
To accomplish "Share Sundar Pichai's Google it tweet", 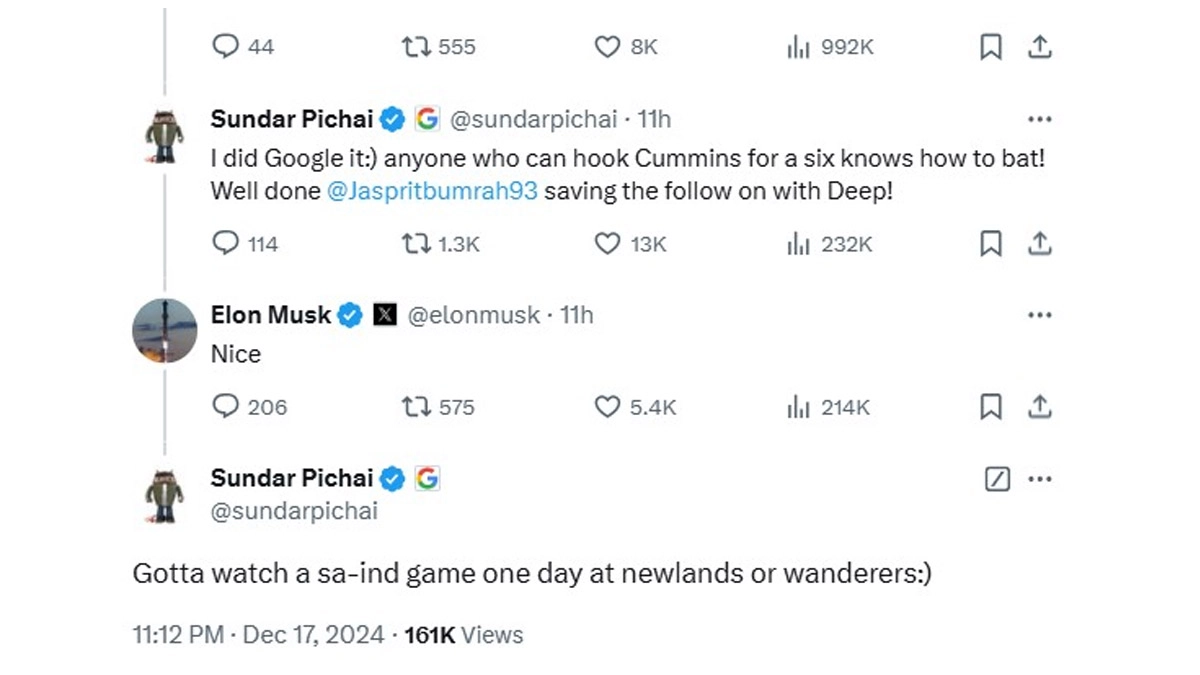I will click(1040, 243).
